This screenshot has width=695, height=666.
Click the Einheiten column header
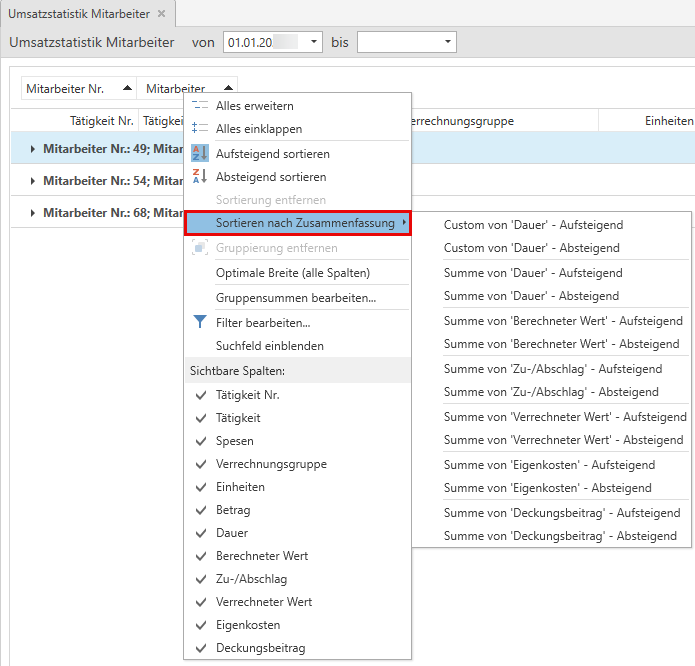(x=647, y=121)
